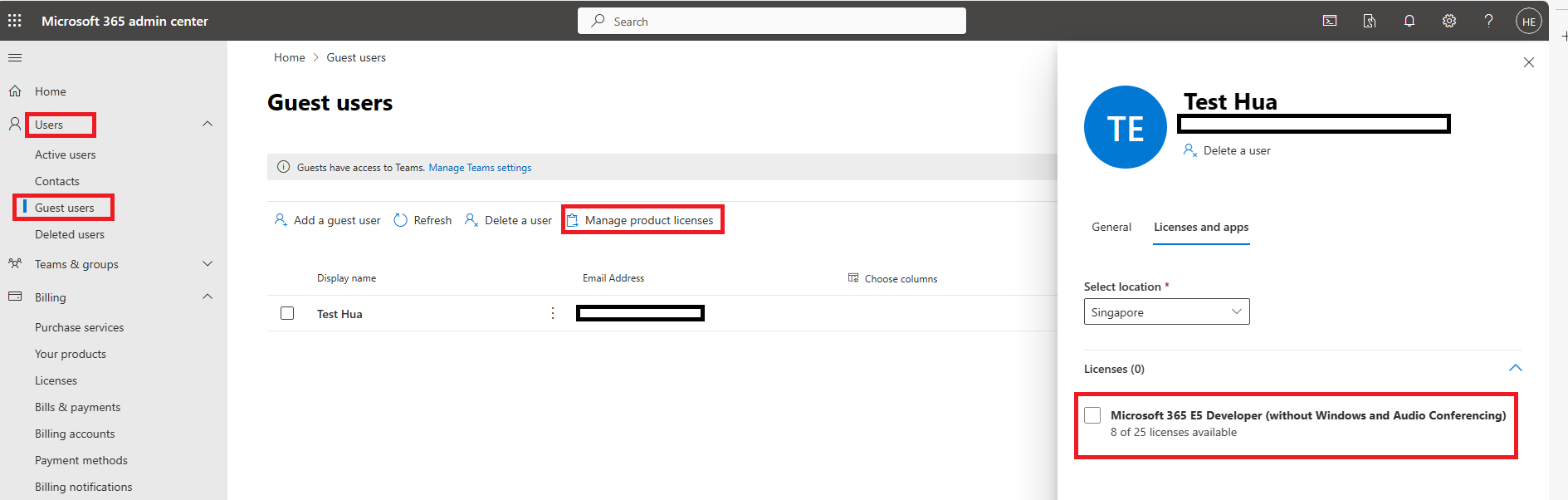The width and height of the screenshot is (1568, 500).
Task: Open Your products under Billing
Action: point(71,354)
